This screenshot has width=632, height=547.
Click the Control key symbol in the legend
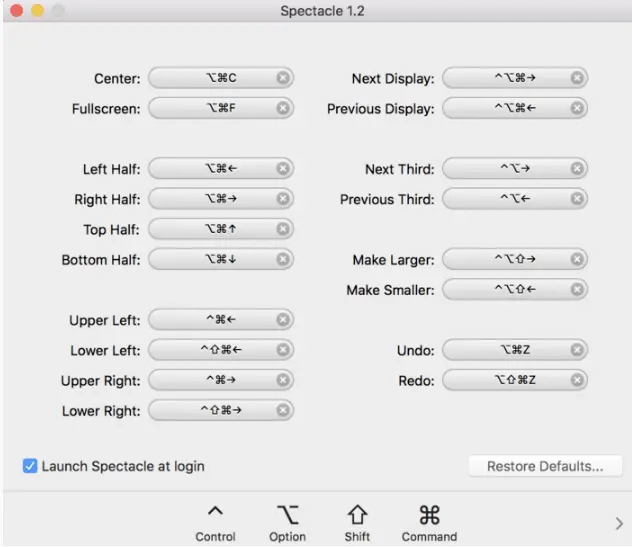pyautogui.click(x=215, y=511)
